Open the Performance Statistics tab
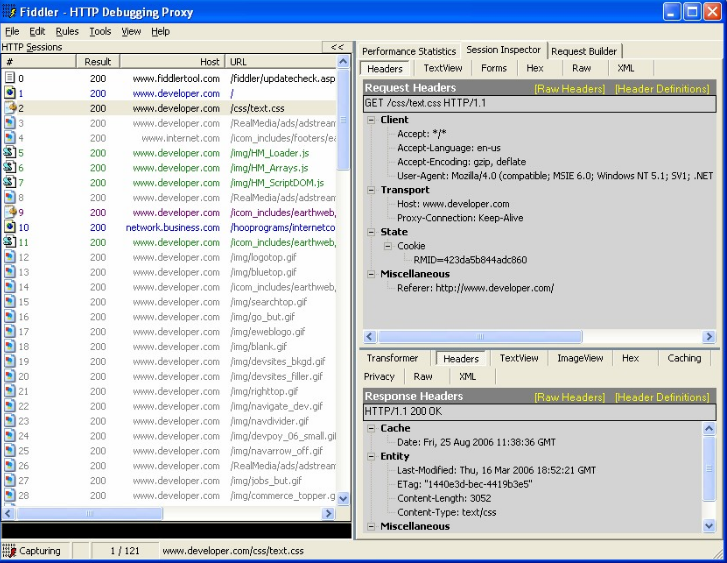Screen dimensions: 727x563 click(408, 51)
